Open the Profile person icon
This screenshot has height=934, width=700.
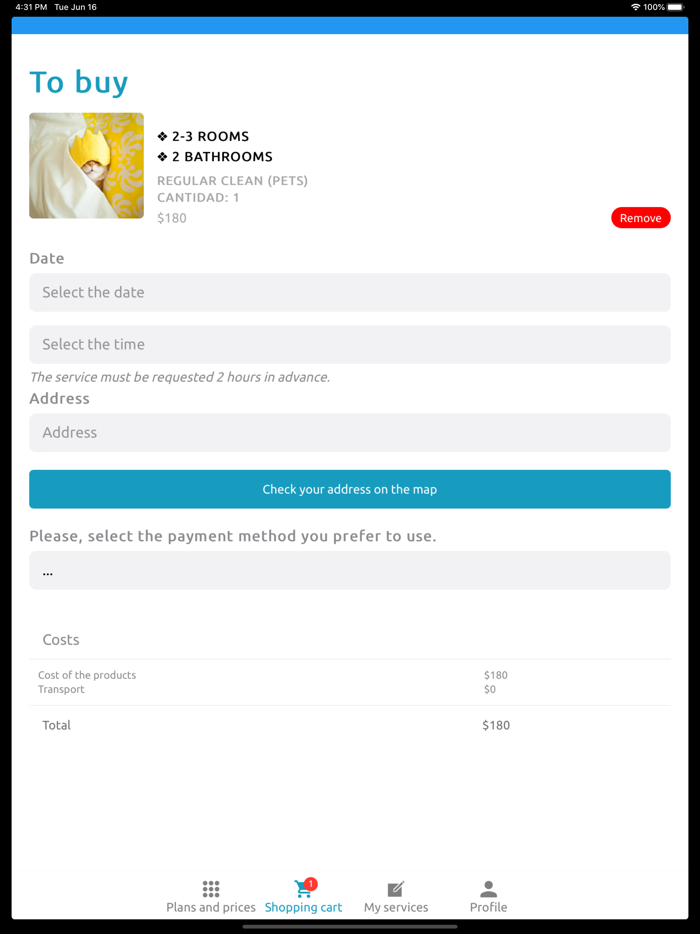point(488,889)
